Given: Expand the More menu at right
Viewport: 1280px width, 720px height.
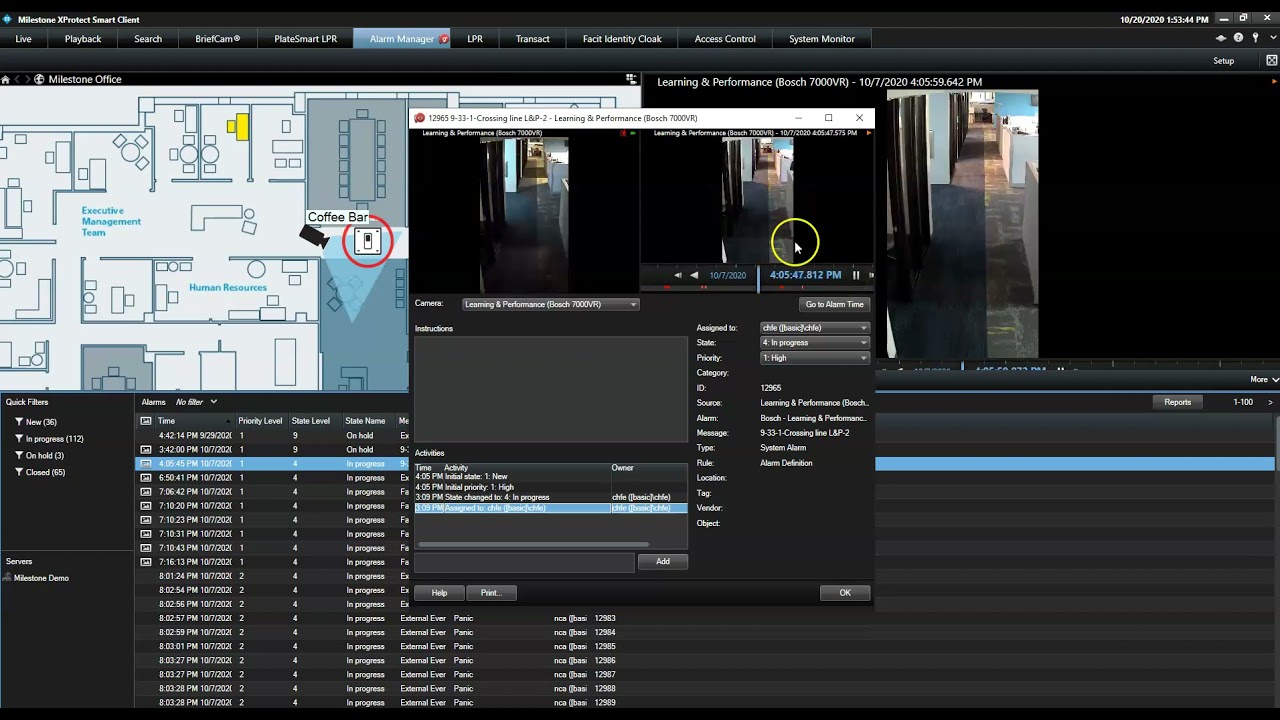Looking at the screenshot, I should click(x=1264, y=379).
